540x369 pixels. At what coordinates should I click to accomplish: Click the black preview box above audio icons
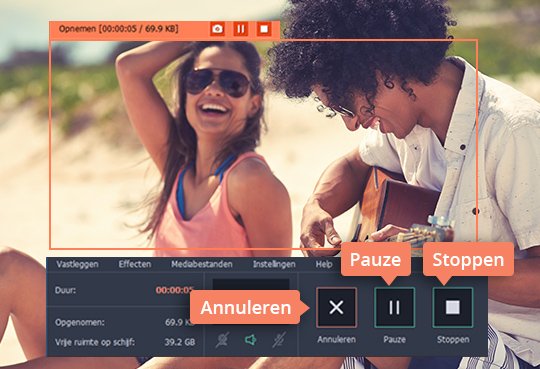click(x=251, y=285)
